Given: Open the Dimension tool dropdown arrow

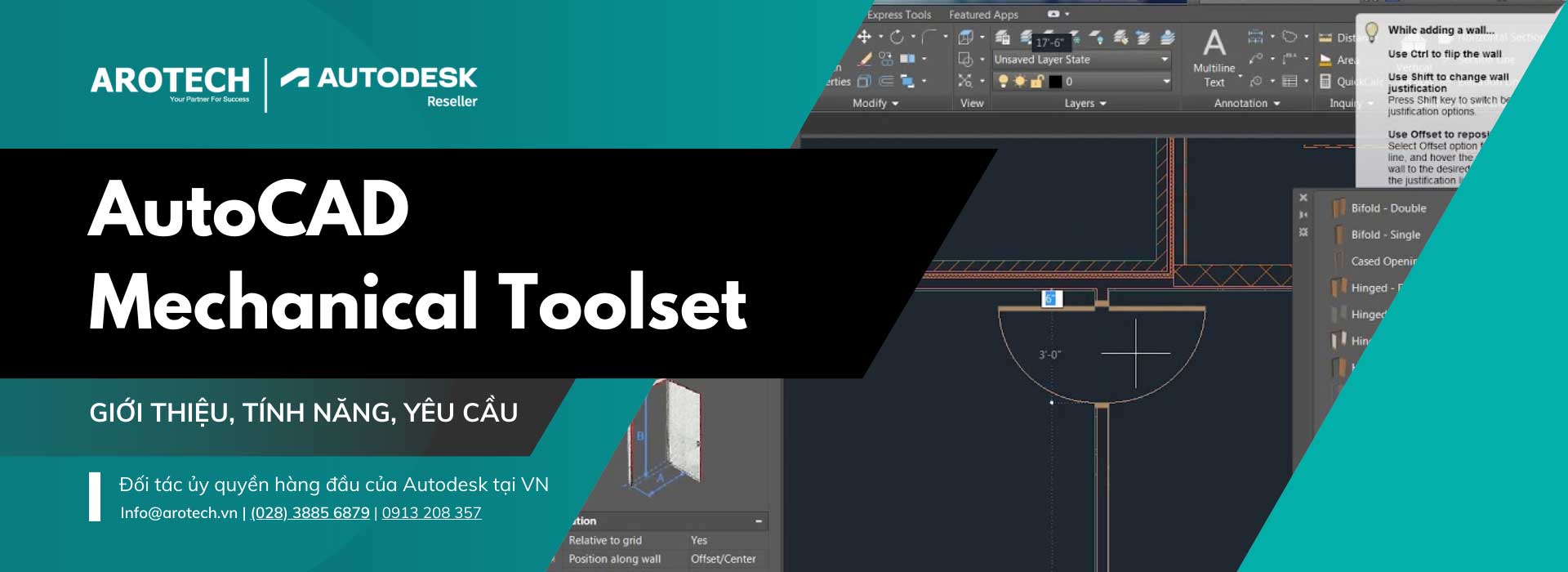Looking at the screenshot, I should (x=1272, y=36).
